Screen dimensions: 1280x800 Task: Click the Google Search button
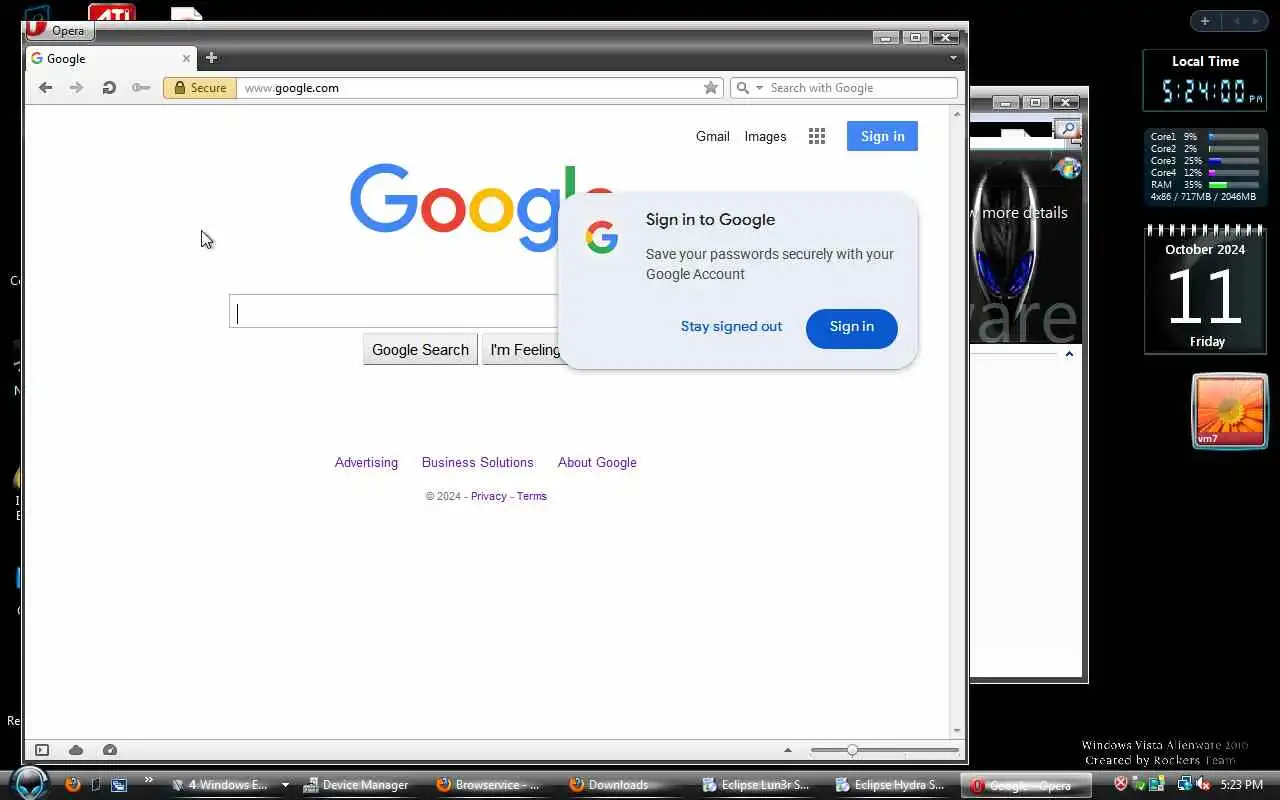pos(420,350)
